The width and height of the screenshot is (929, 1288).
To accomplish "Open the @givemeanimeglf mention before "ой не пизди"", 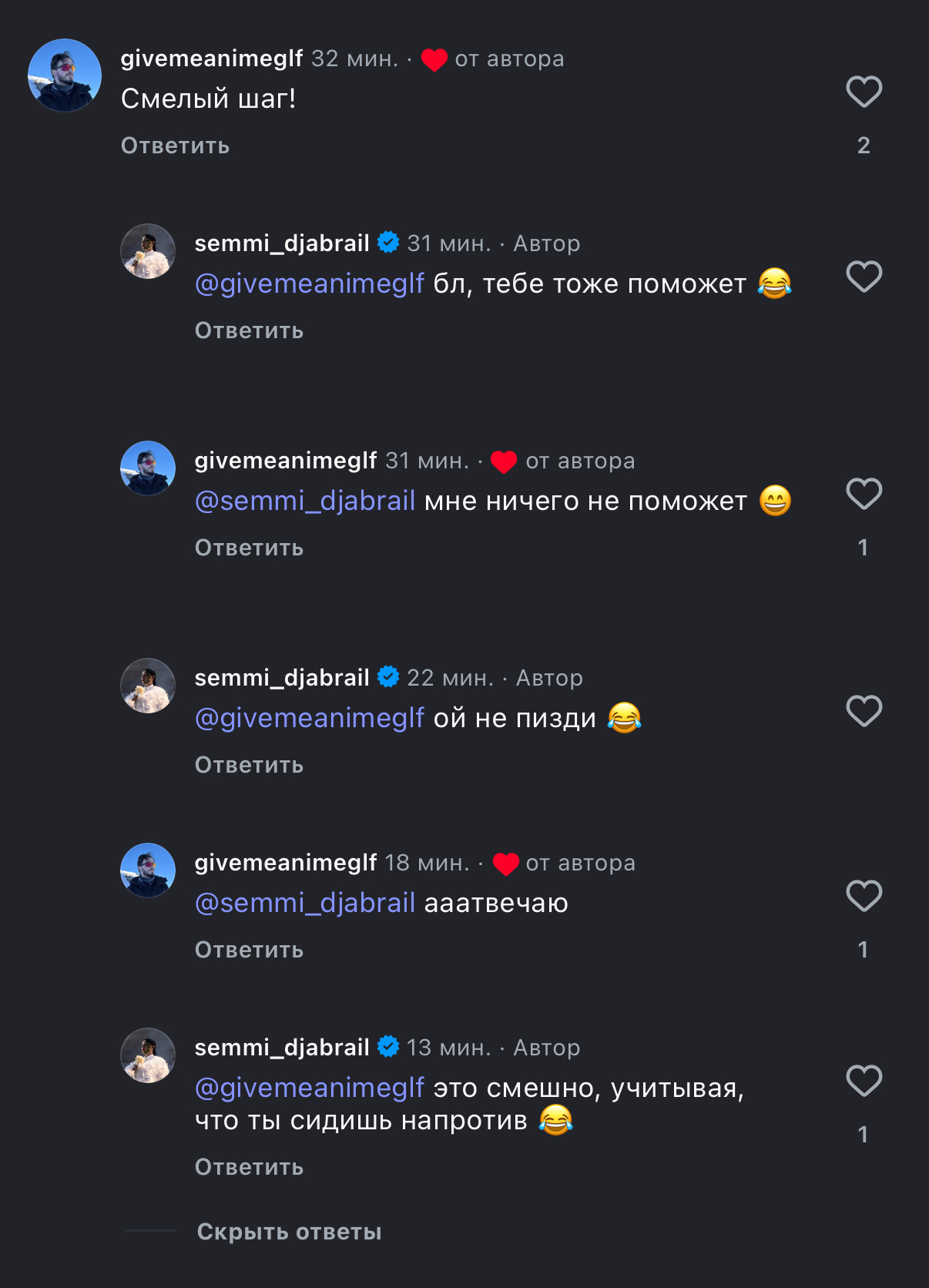I will tap(309, 718).
